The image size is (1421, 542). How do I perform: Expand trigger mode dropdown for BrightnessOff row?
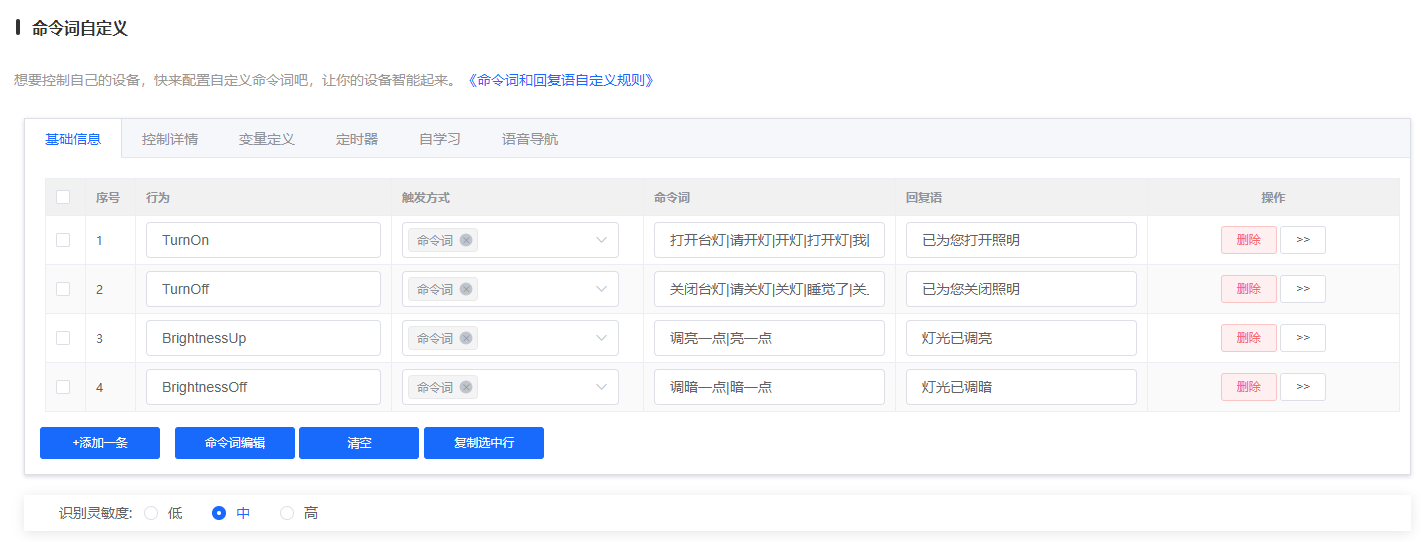601,387
